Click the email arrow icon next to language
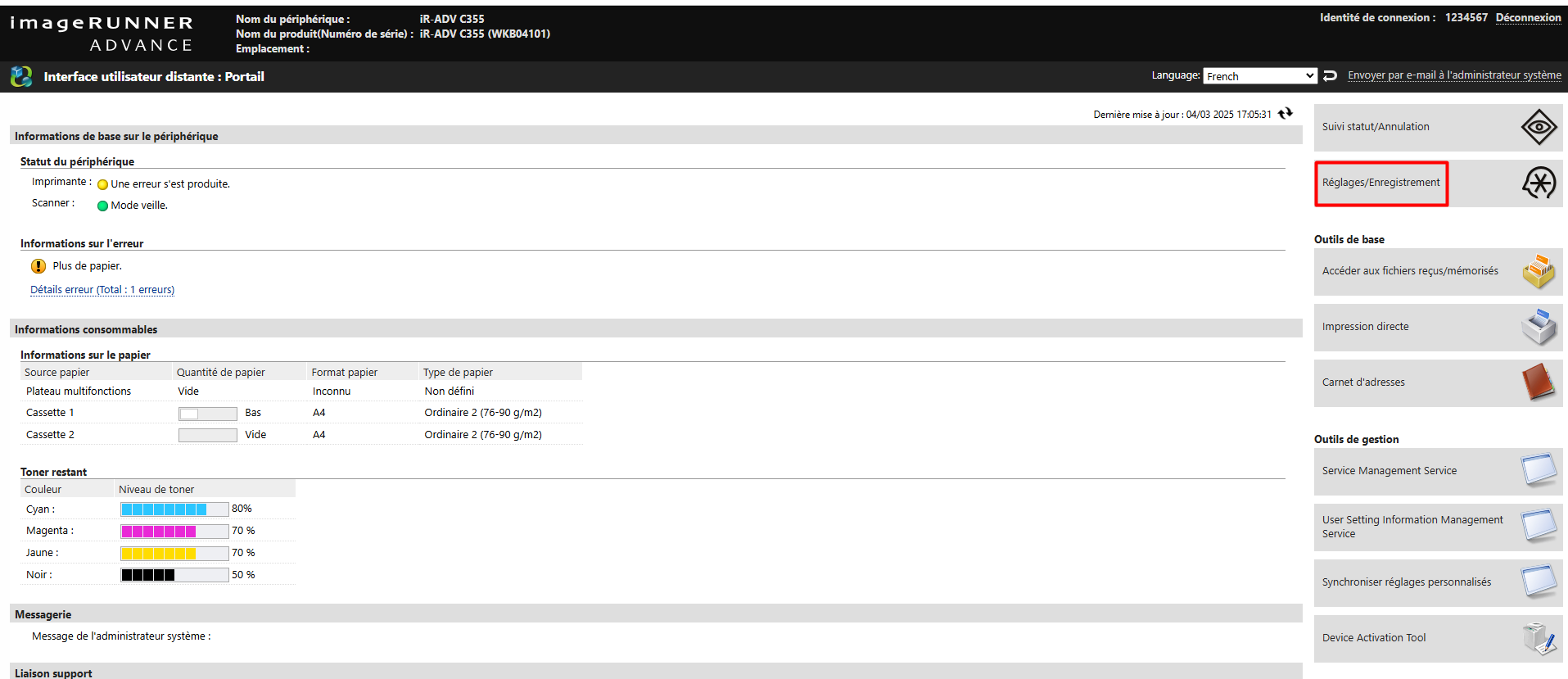This screenshot has height=679, width=1568. (1331, 75)
